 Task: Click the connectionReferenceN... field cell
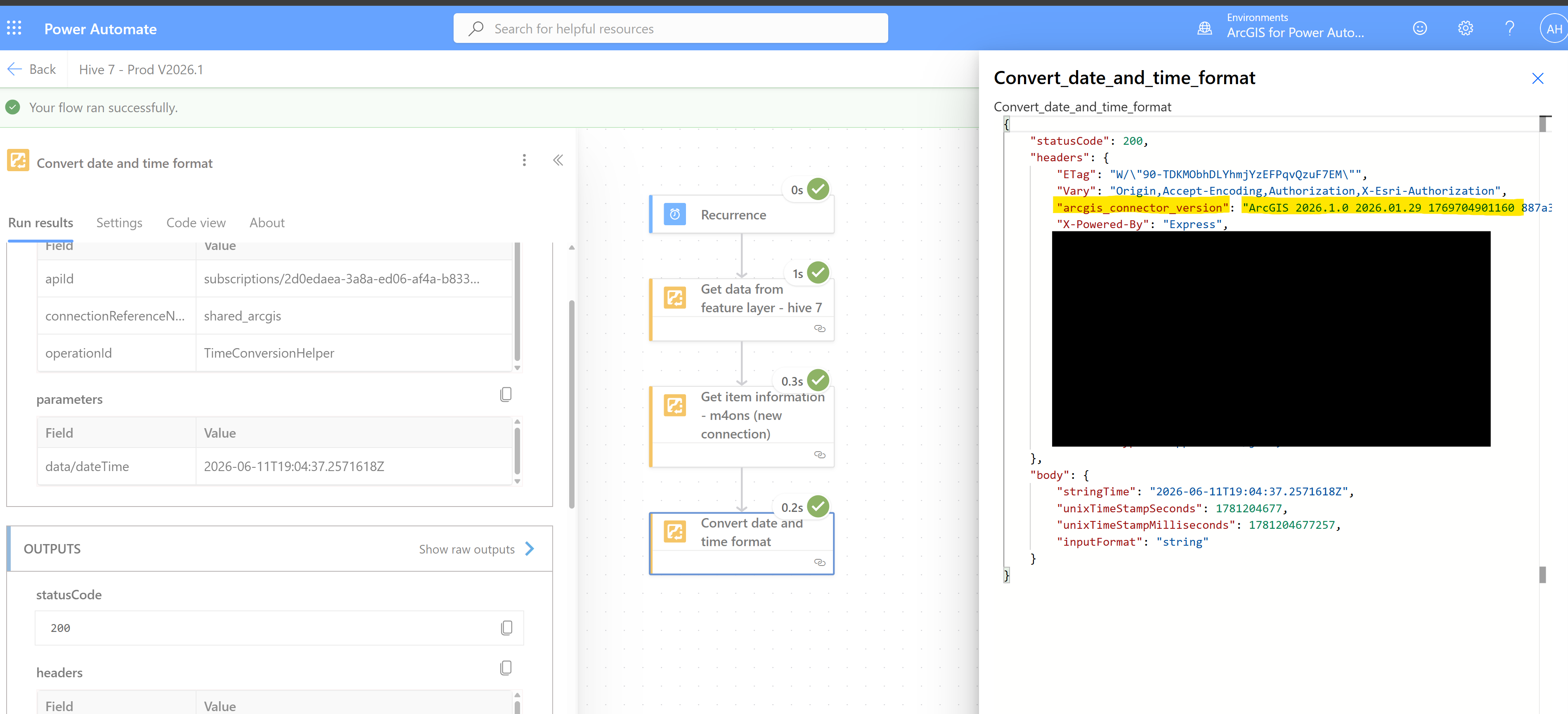[x=117, y=316]
